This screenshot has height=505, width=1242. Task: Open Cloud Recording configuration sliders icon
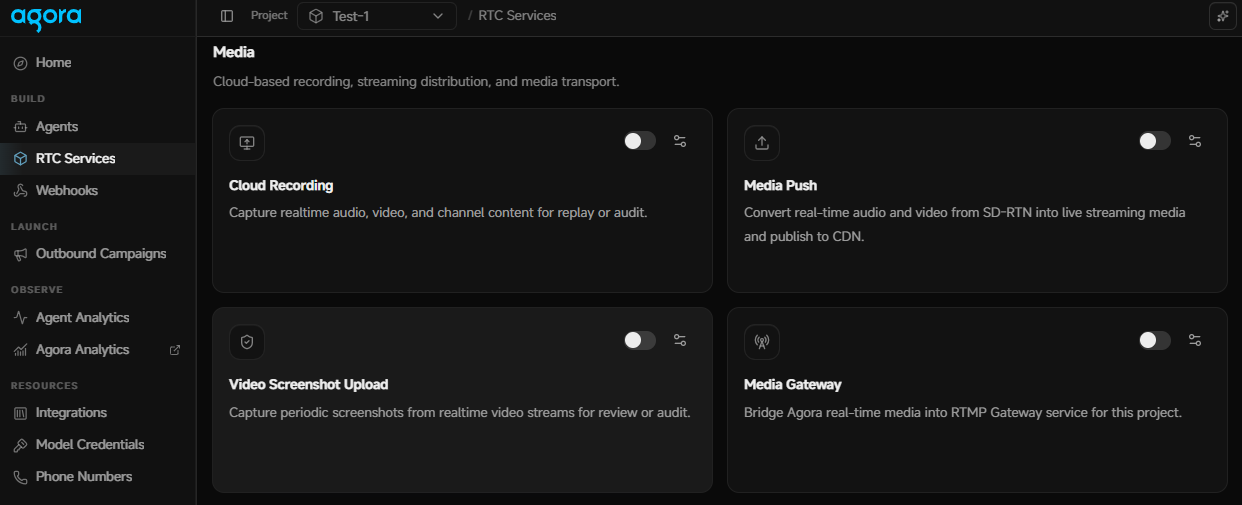[x=680, y=141]
